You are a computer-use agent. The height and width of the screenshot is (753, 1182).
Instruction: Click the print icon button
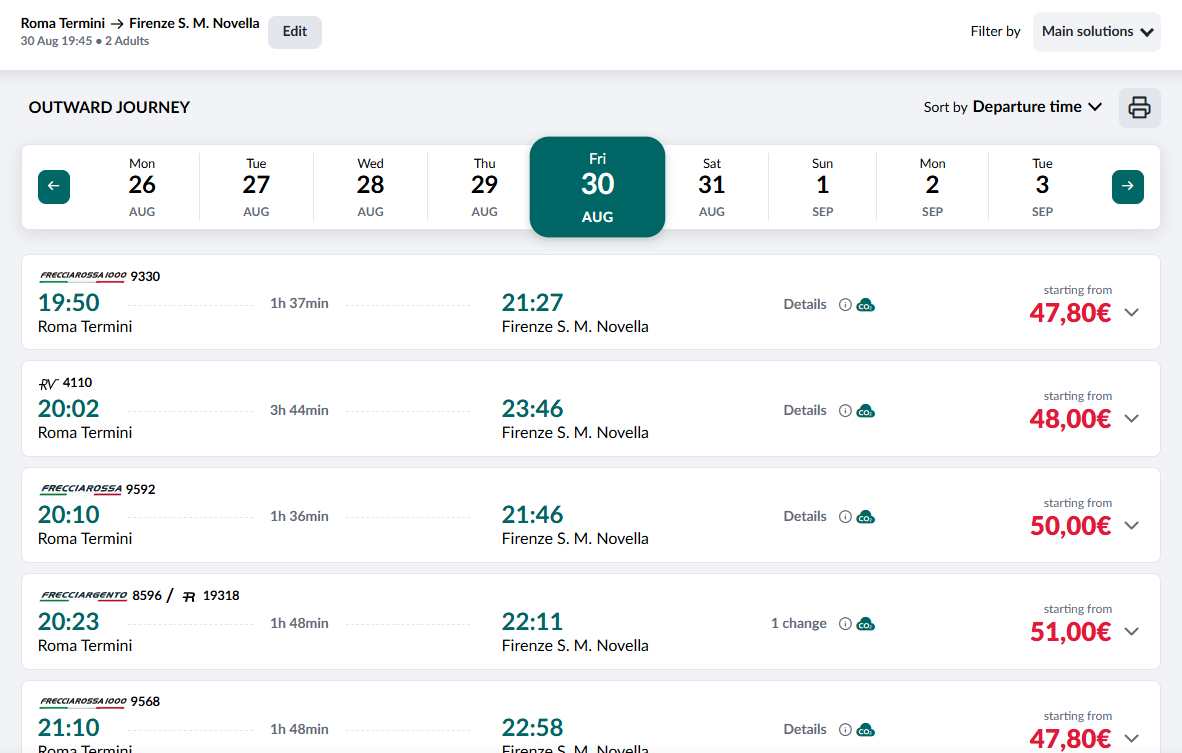tap(1139, 108)
